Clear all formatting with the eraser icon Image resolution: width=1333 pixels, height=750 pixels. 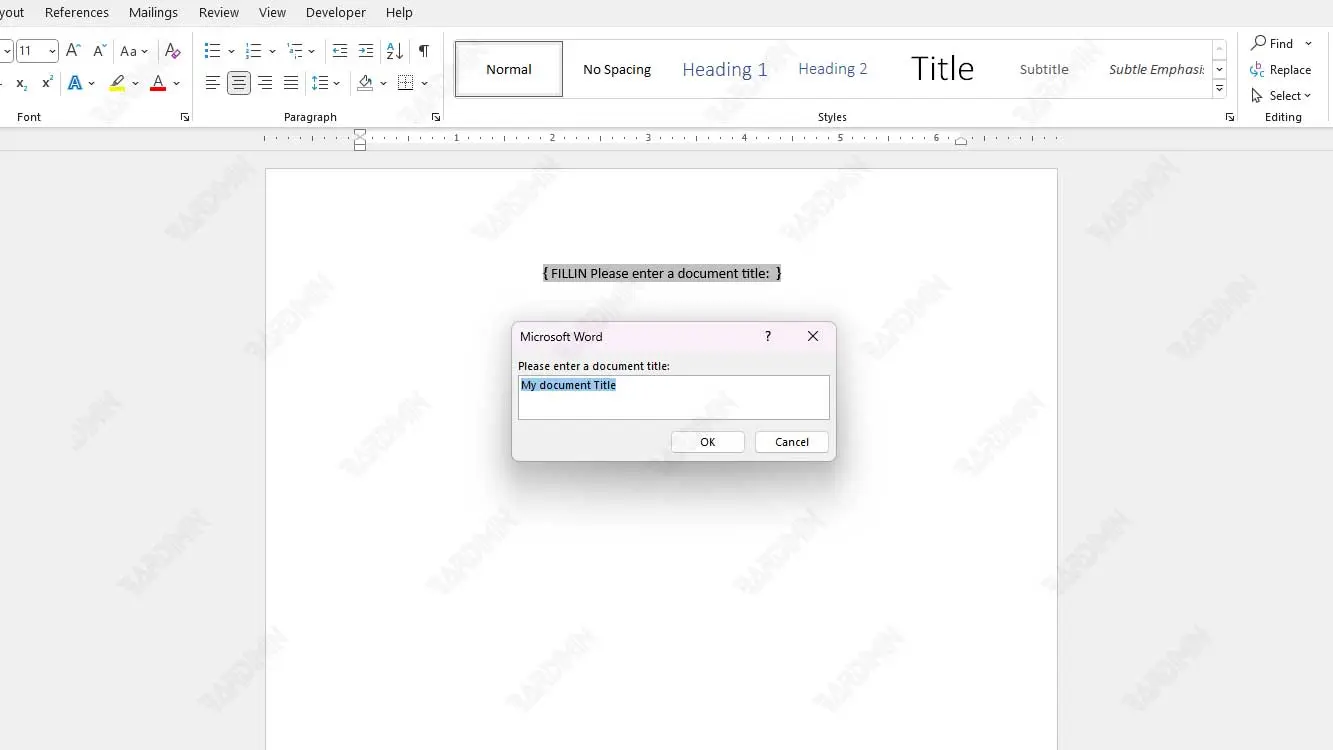pyautogui.click(x=172, y=51)
